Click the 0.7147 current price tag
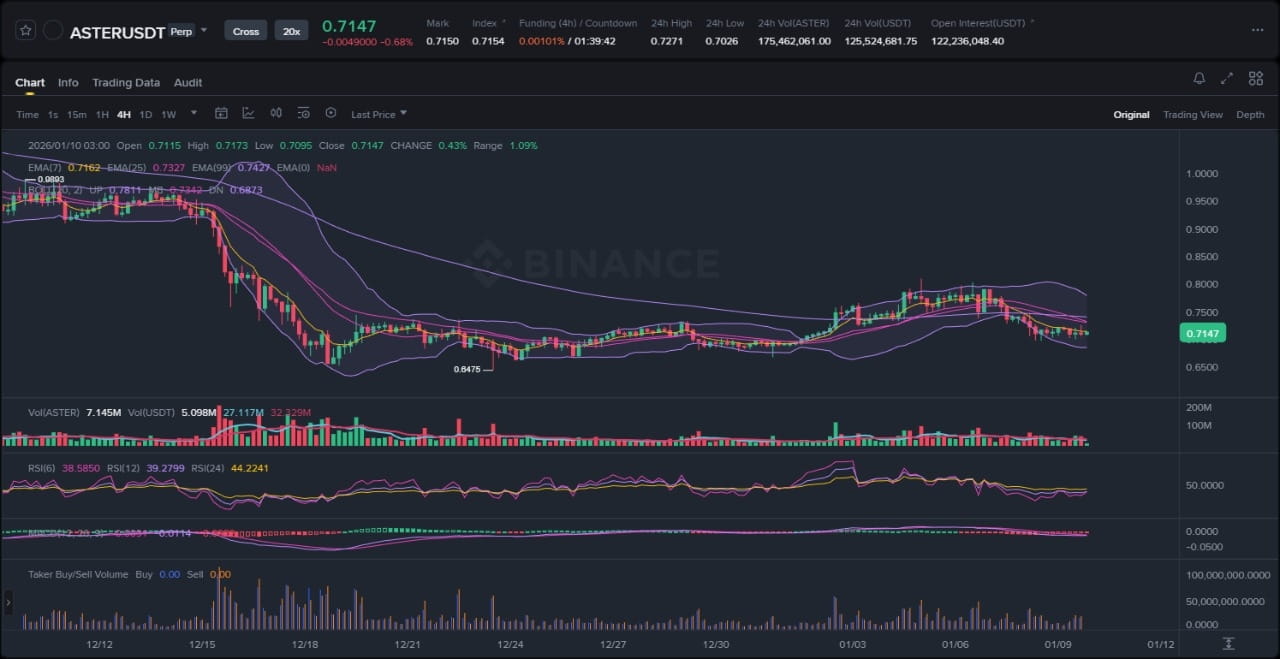Viewport: 1280px width, 659px height. [x=1202, y=333]
